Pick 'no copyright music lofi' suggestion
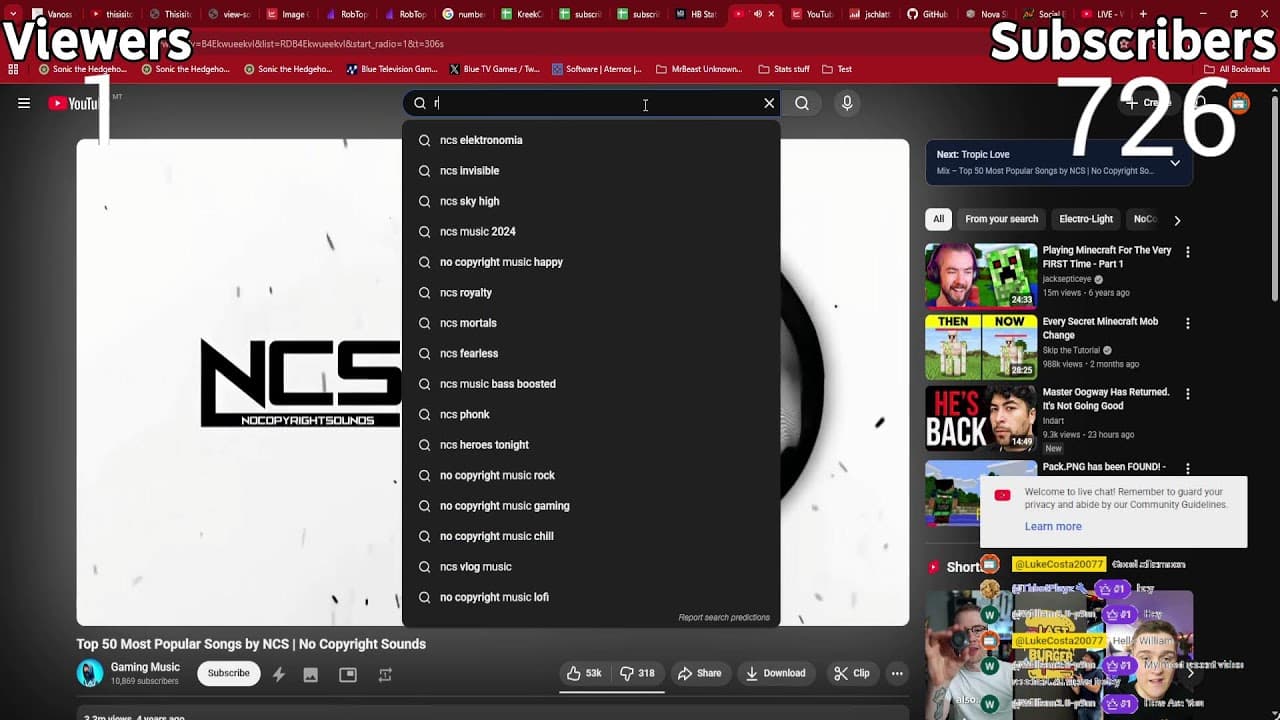The height and width of the screenshot is (720, 1280). pos(591,598)
